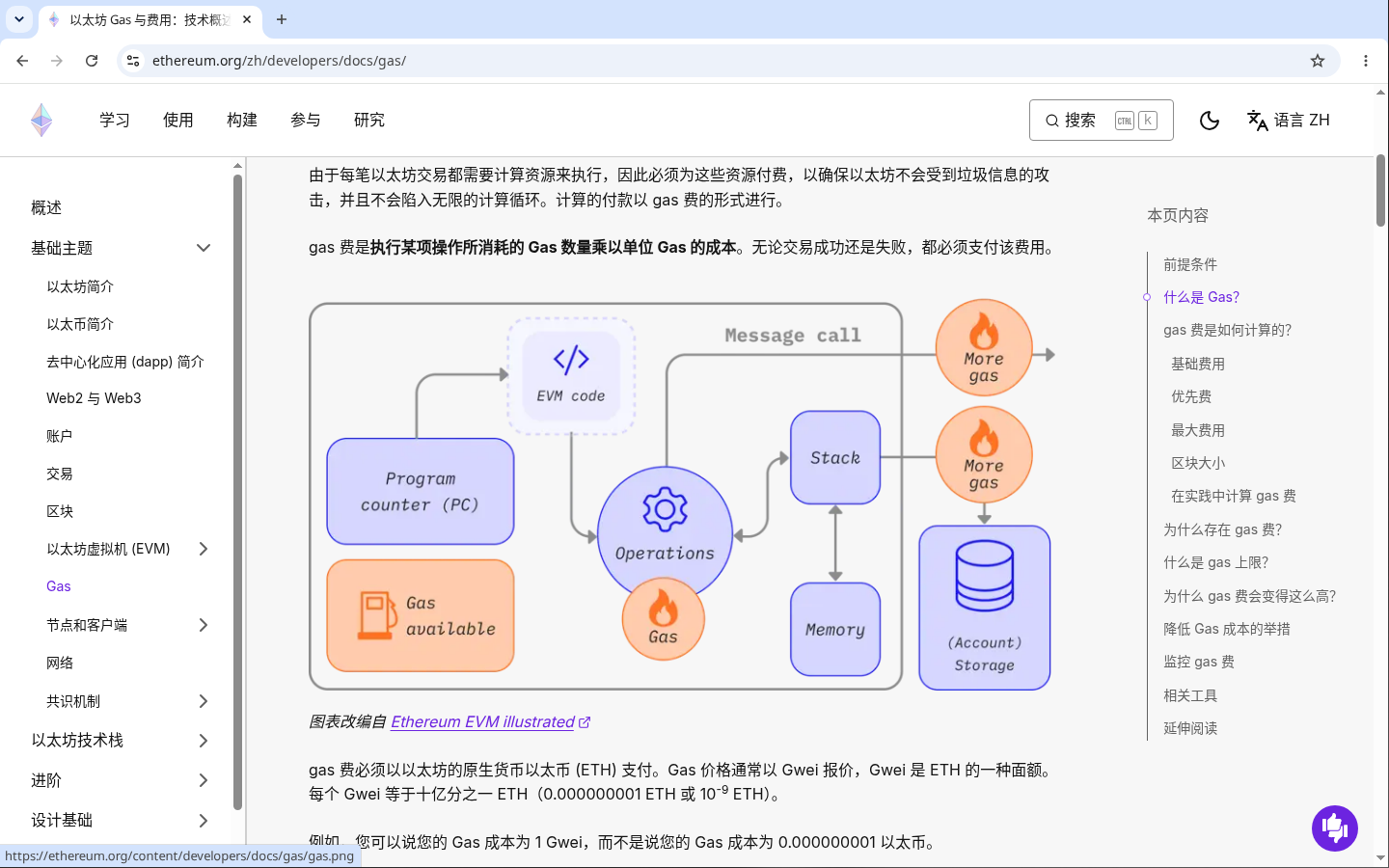Expand the 设计基础 section chevron
Image resolution: width=1389 pixels, height=868 pixels.
tap(204, 821)
